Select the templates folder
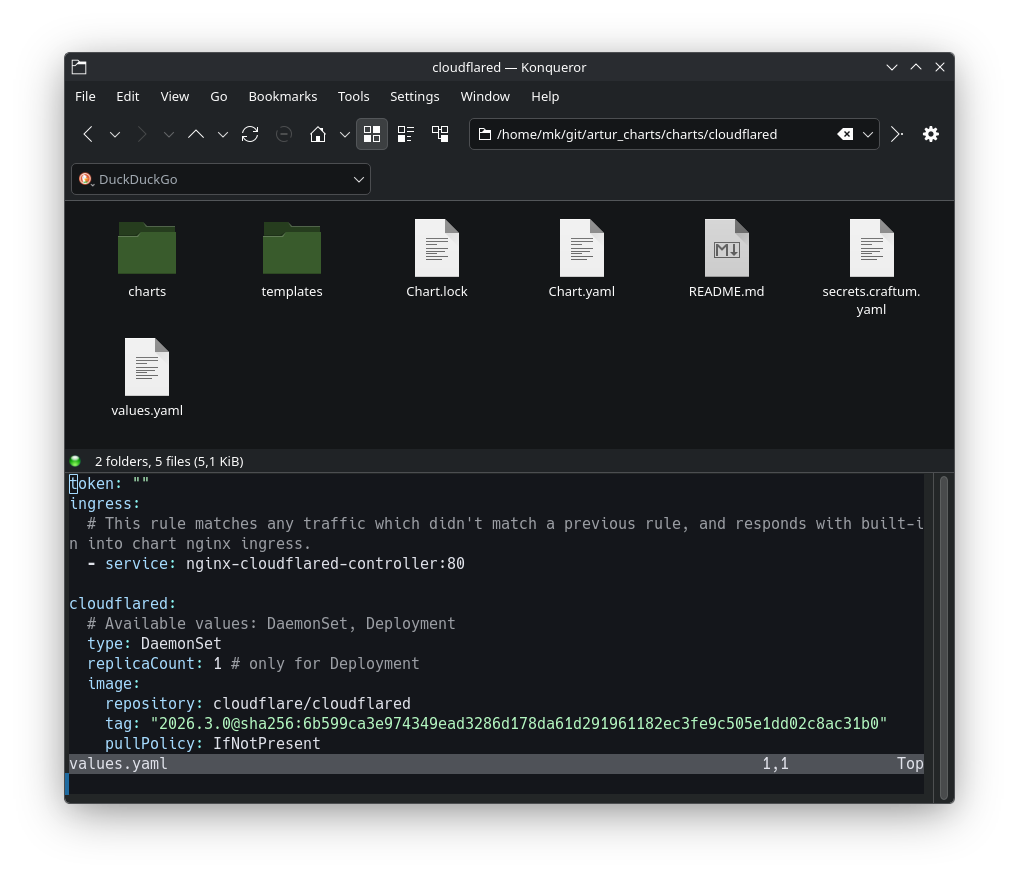The image size is (1019, 880). coord(292,259)
